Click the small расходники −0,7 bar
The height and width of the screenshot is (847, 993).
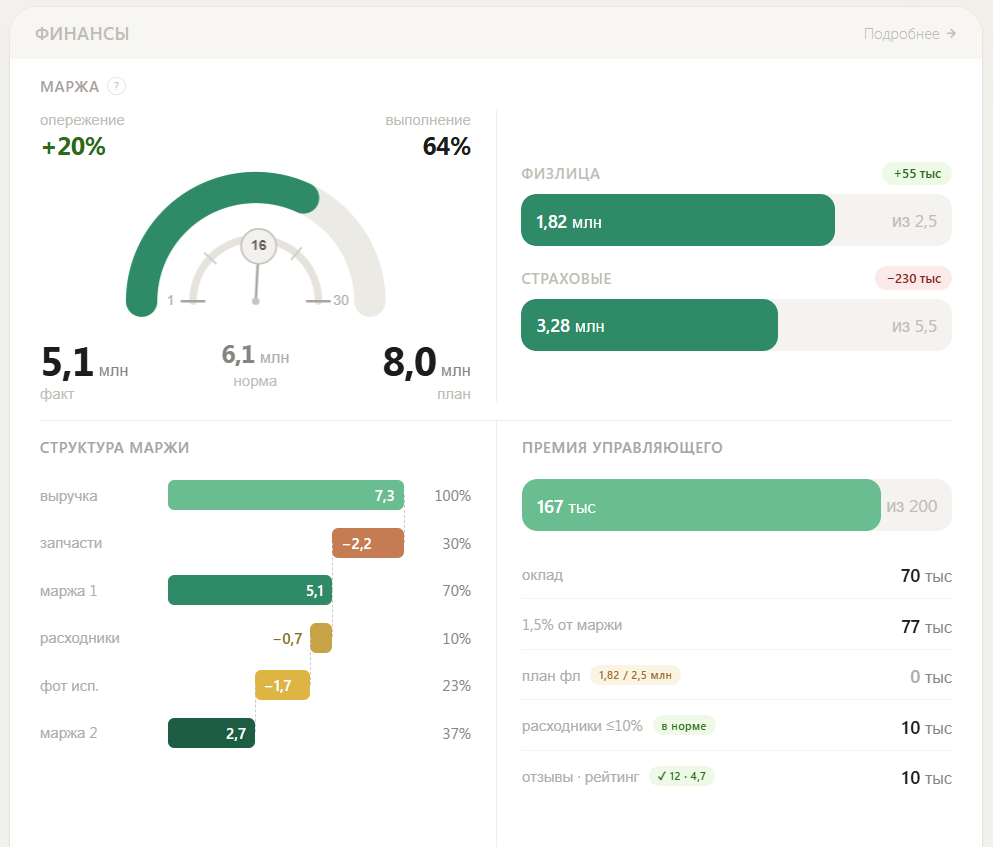pyautogui.click(x=321, y=638)
